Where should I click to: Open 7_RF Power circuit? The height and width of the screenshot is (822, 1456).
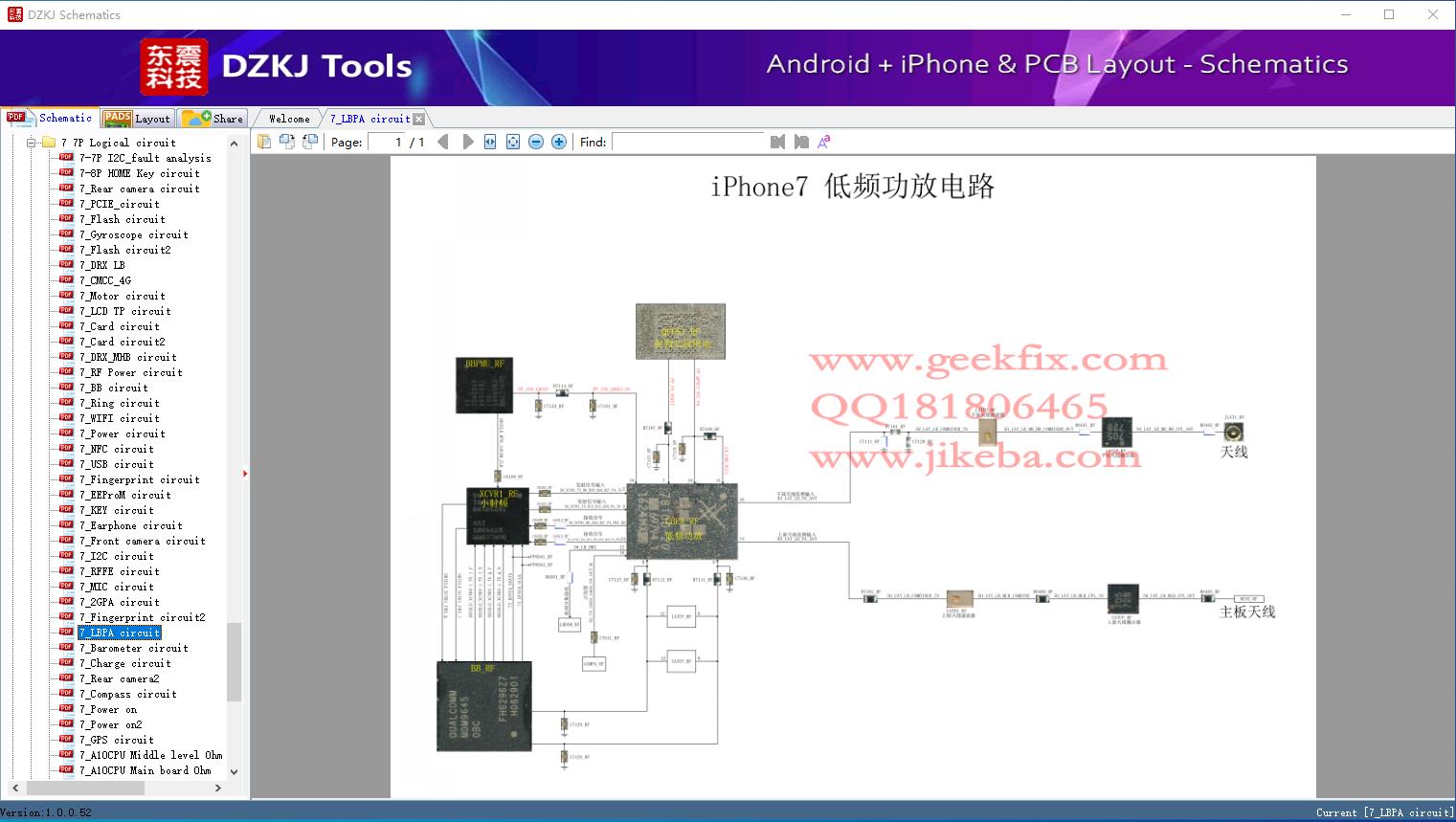pyautogui.click(x=131, y=372)
